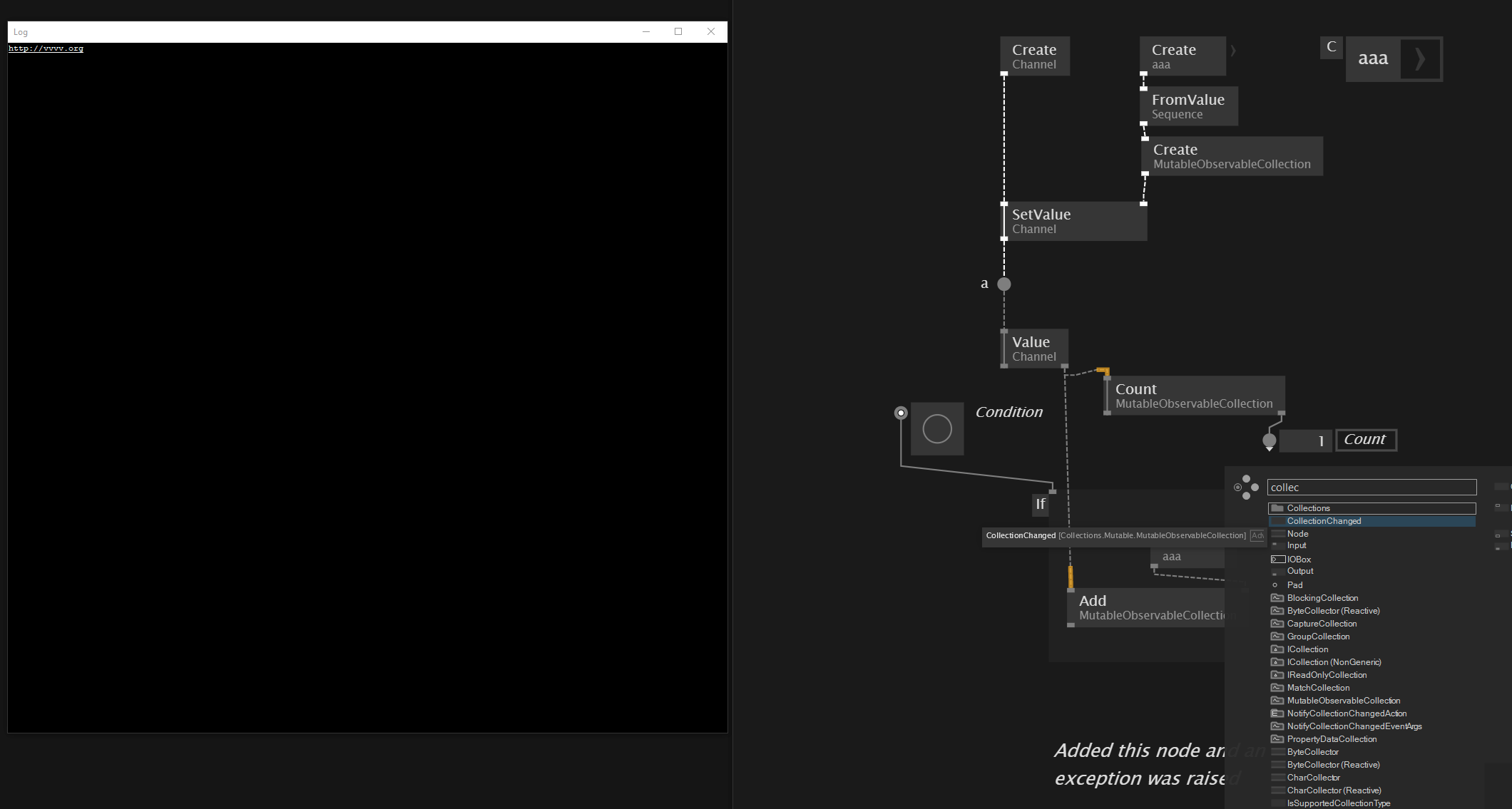
Task: Click the node browser category filter dots icon
Action: 1246,488
